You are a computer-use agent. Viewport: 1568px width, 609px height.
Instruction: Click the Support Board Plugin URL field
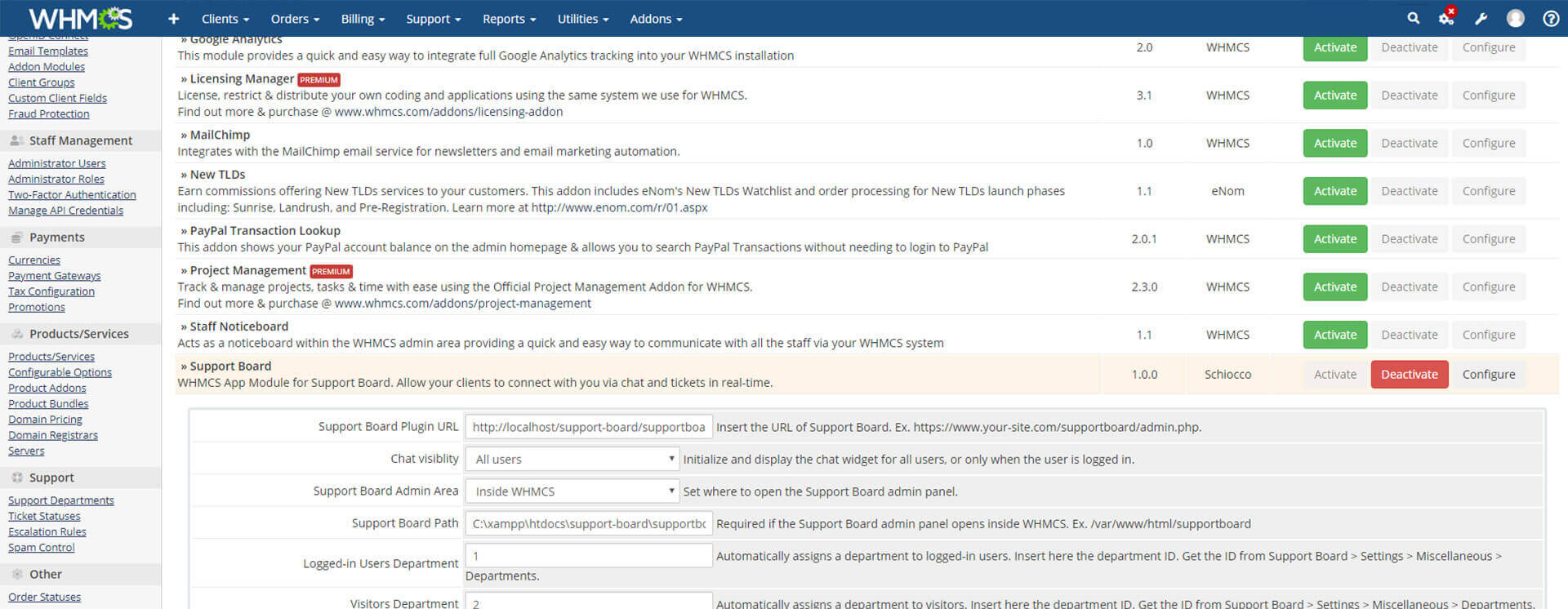tap(588, 427)
